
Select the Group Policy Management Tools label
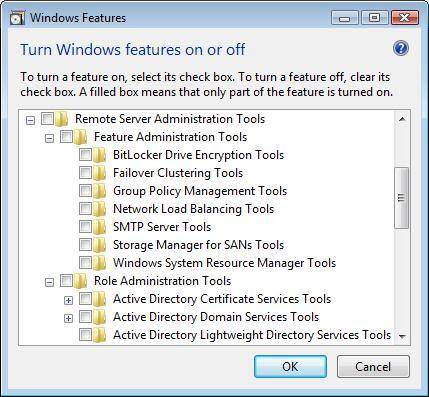200,191
